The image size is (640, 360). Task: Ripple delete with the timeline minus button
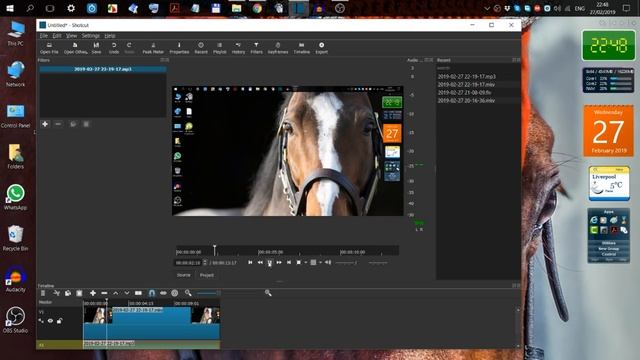click(x=104, y=293)
